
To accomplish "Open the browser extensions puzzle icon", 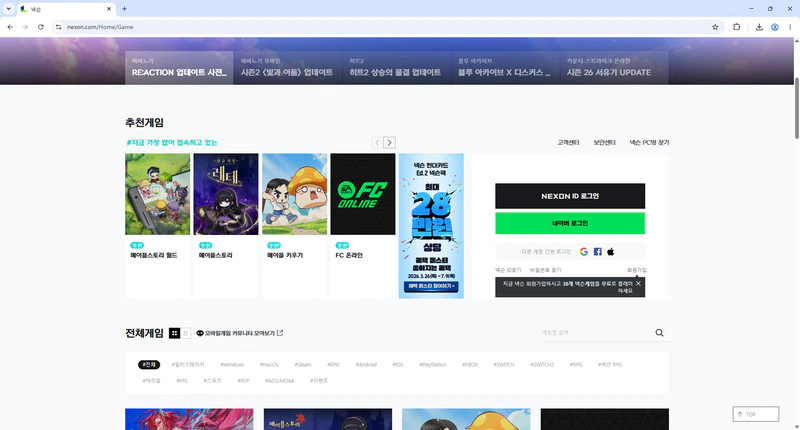I will (736, 27).
